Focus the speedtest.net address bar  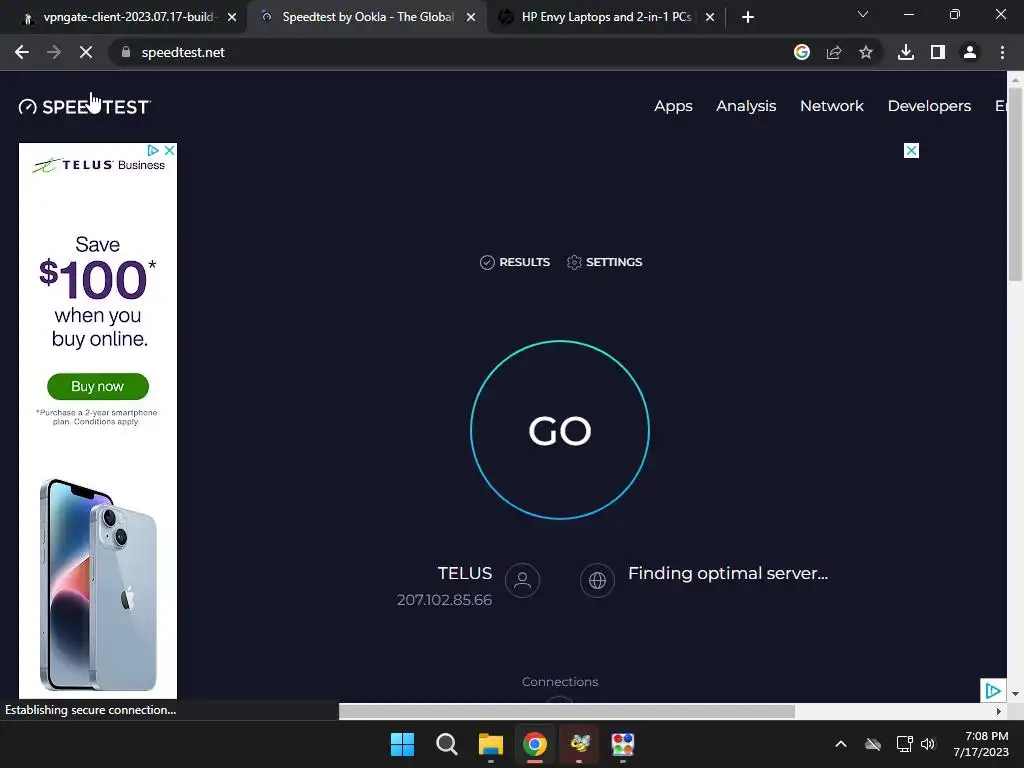(451, 52)
